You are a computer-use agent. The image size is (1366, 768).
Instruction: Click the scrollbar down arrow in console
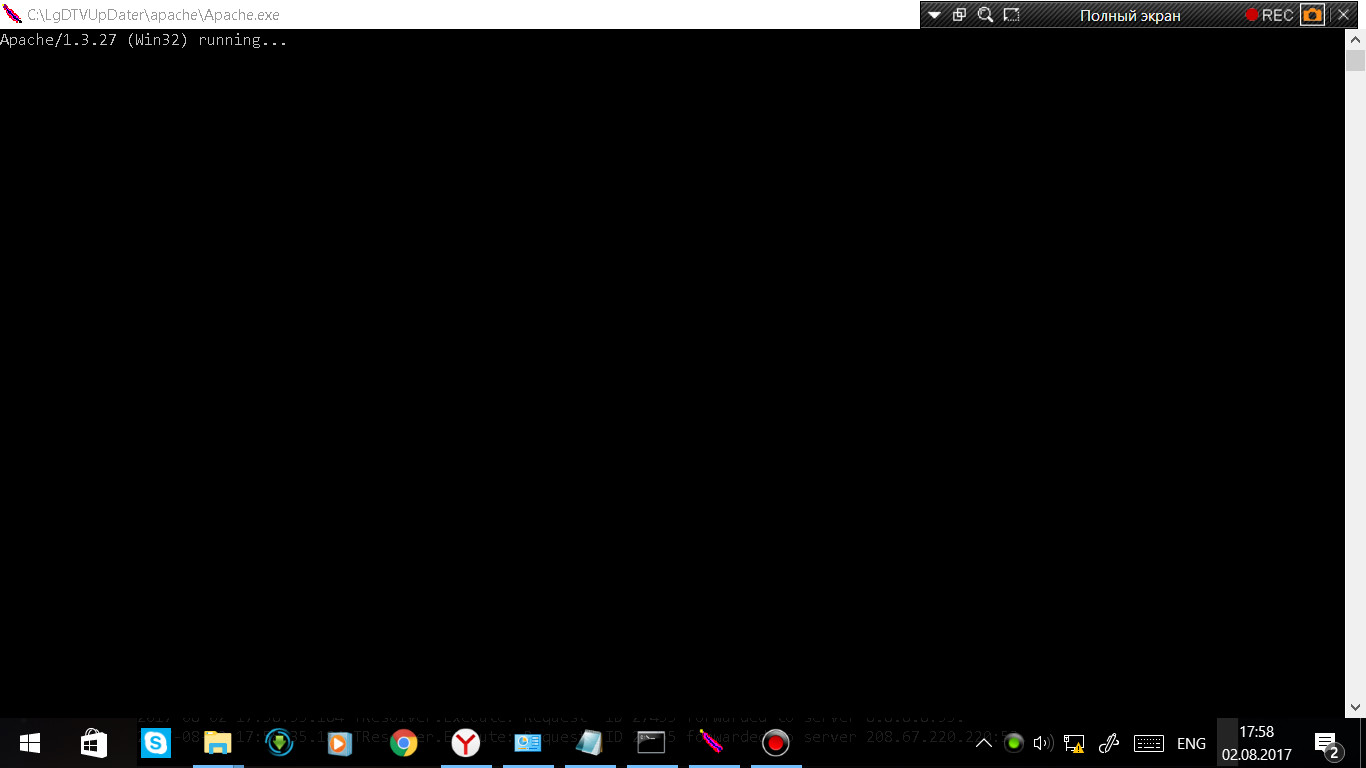point(1355,706)
